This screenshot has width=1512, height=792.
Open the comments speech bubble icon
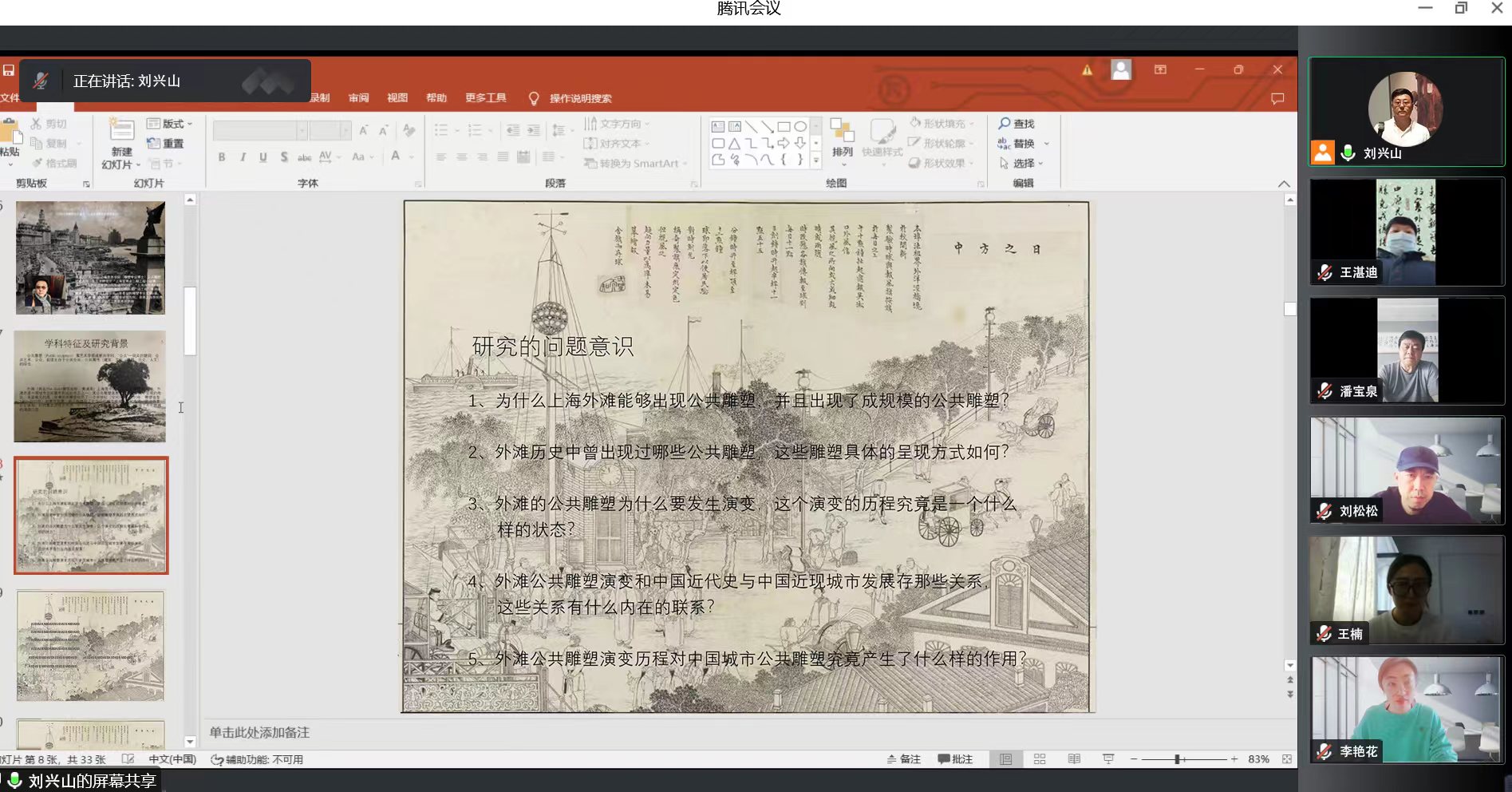coord(1277,98)
